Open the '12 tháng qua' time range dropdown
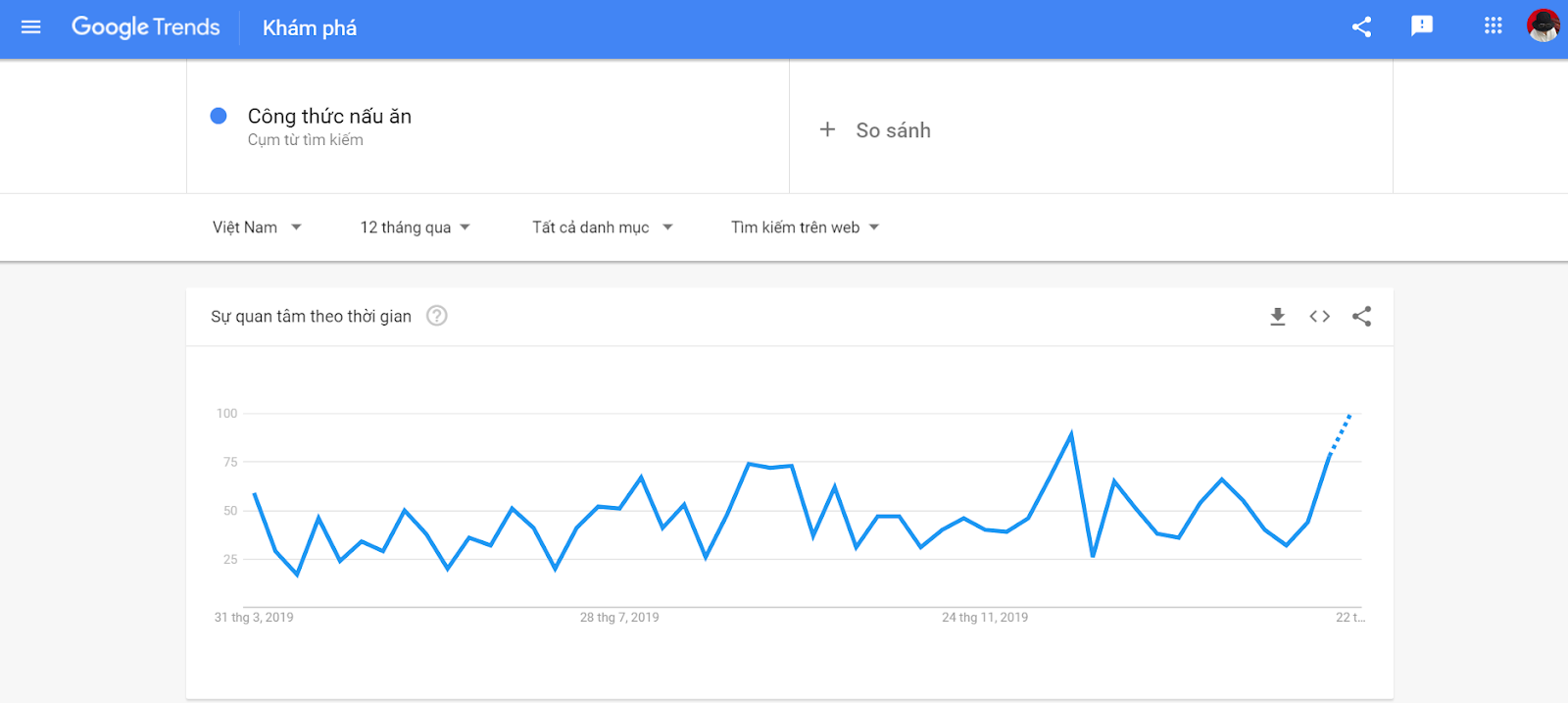This screenshot has width=1568, height=703. click(415, 227)
